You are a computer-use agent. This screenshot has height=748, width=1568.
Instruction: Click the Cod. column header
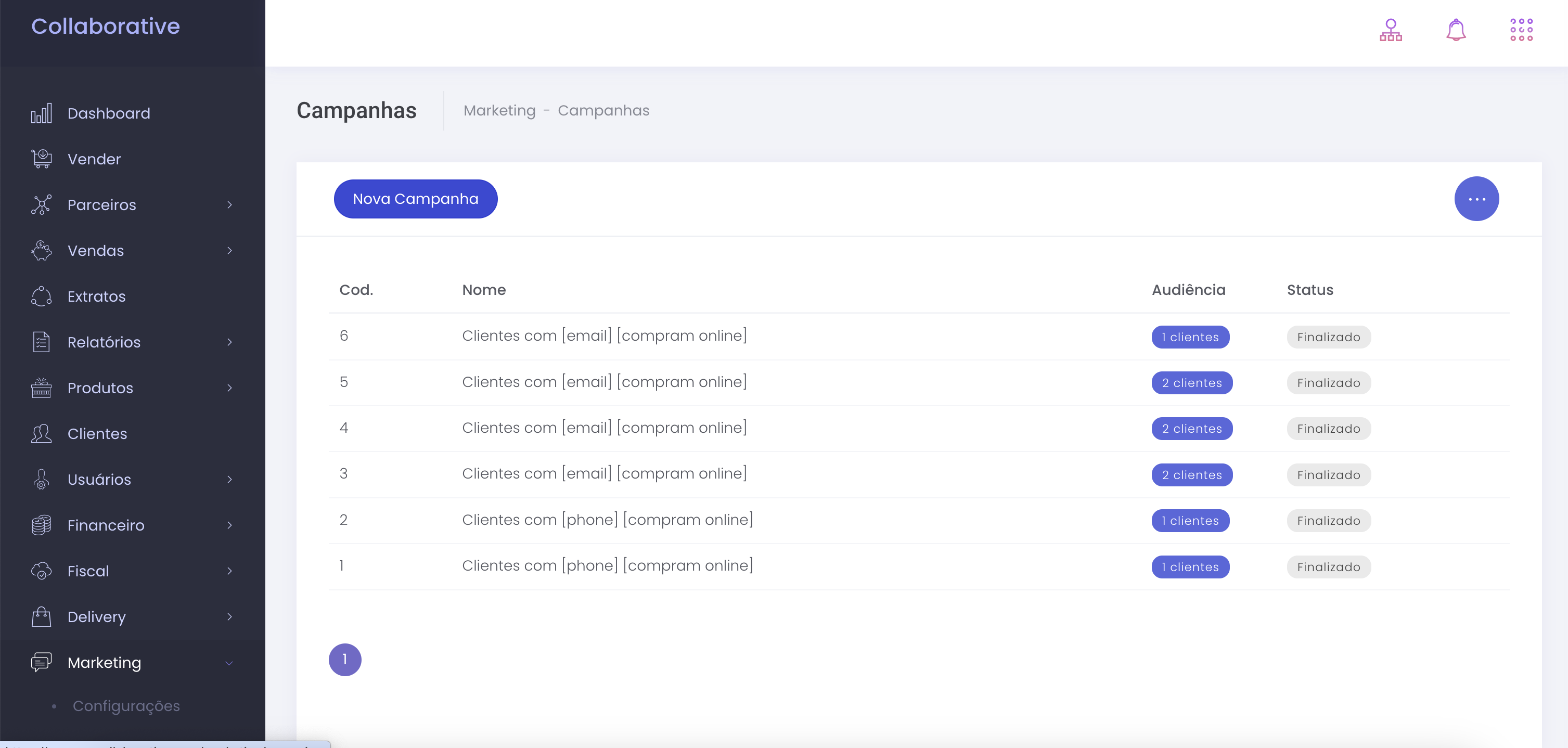(x=356, y=290)
